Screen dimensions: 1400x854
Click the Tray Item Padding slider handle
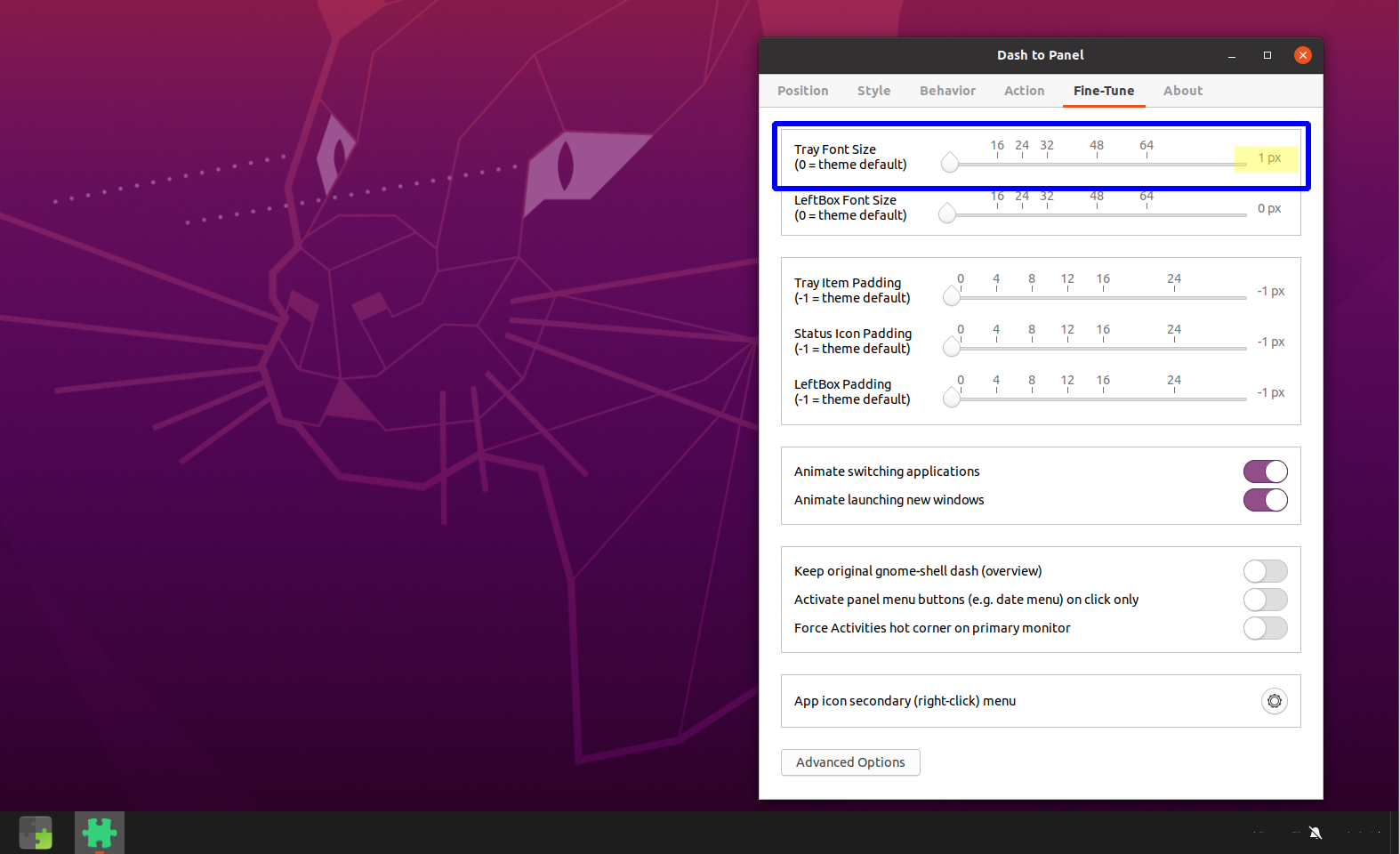coord(952,296)
